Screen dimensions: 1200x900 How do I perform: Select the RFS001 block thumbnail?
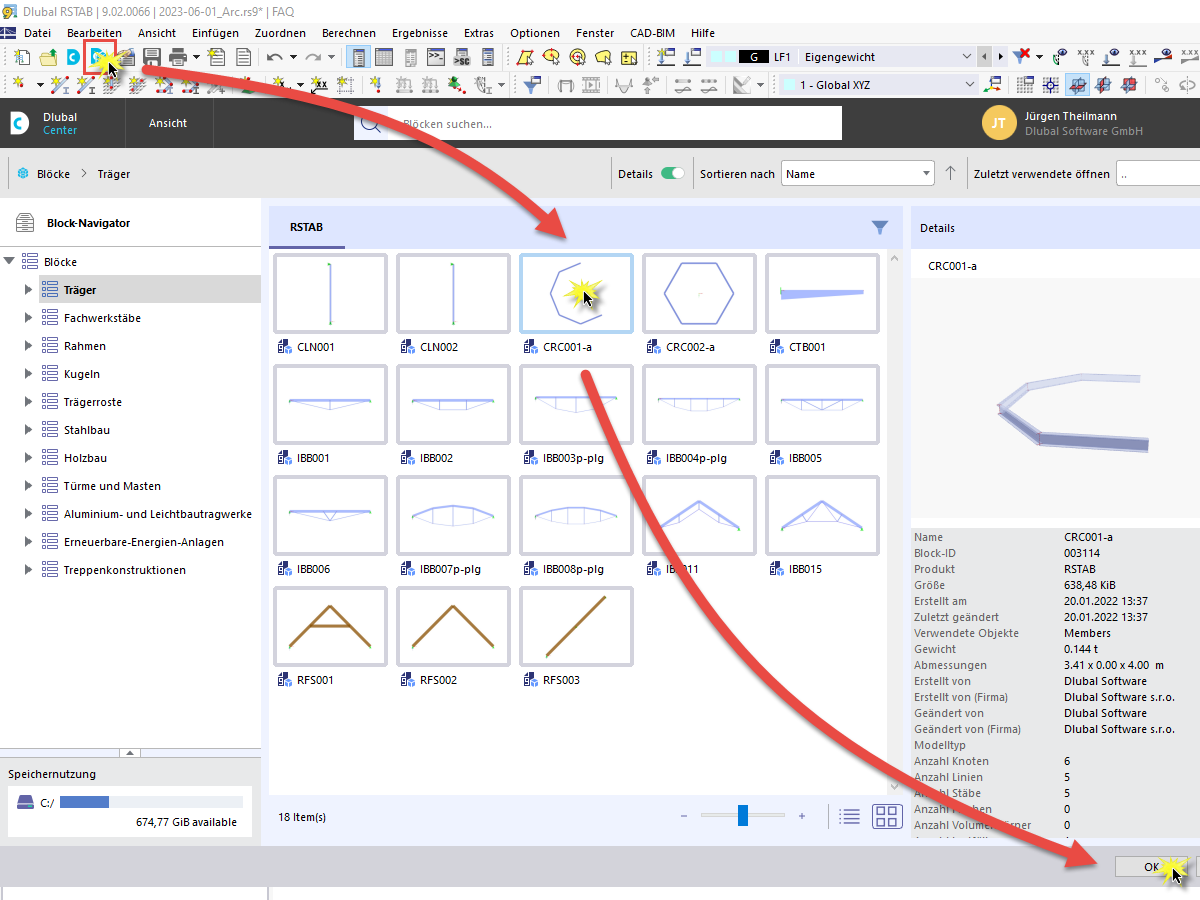click(330, 626)
